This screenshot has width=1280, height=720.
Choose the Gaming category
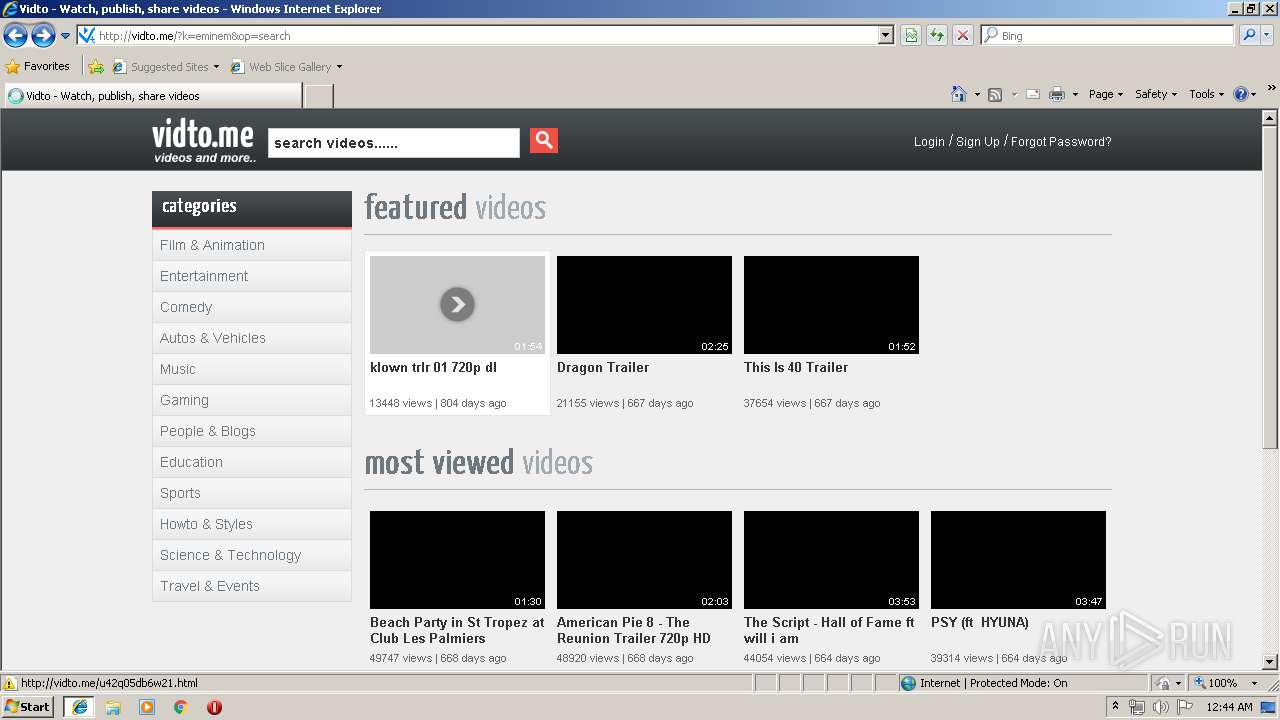(x=252, y=400)
